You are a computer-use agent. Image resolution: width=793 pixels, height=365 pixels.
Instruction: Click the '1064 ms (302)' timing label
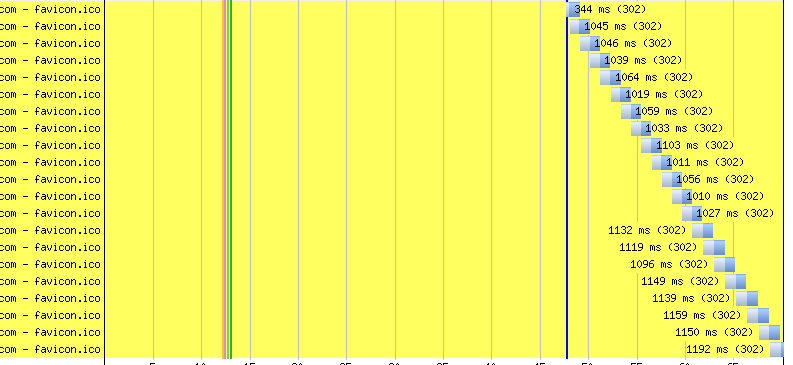(x=654, y=77)
